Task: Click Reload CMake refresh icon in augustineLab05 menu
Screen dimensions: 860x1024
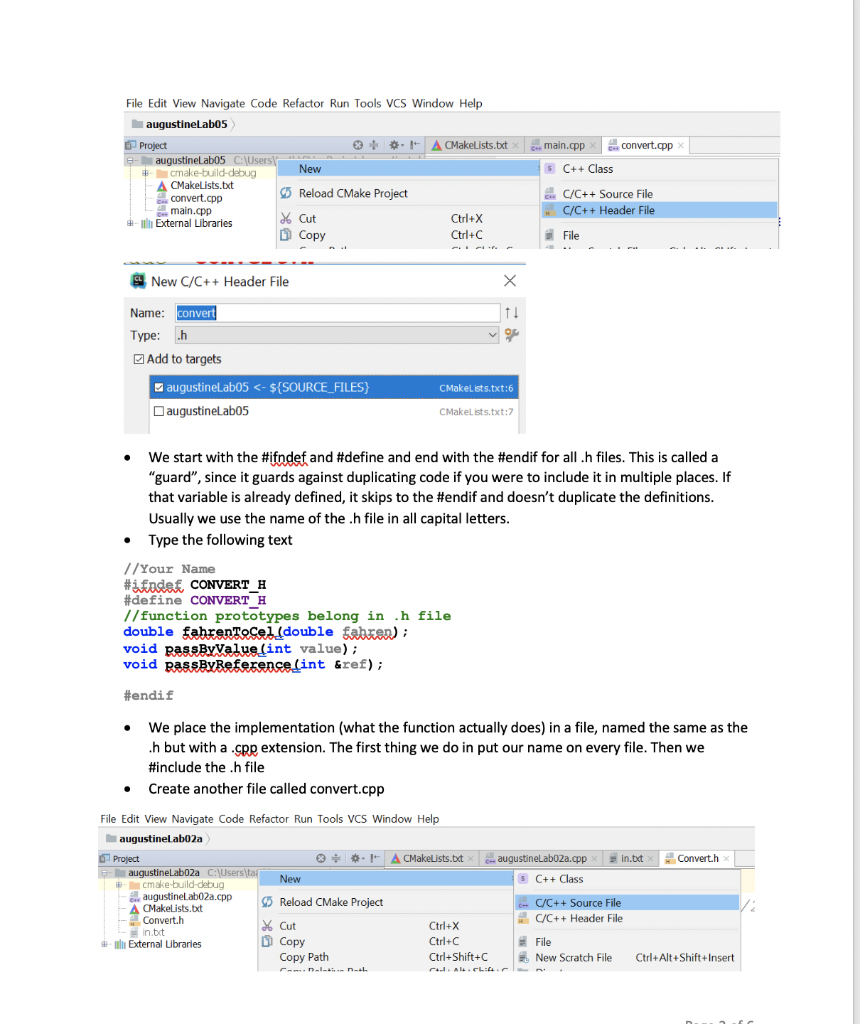Action: coord(286,193)
